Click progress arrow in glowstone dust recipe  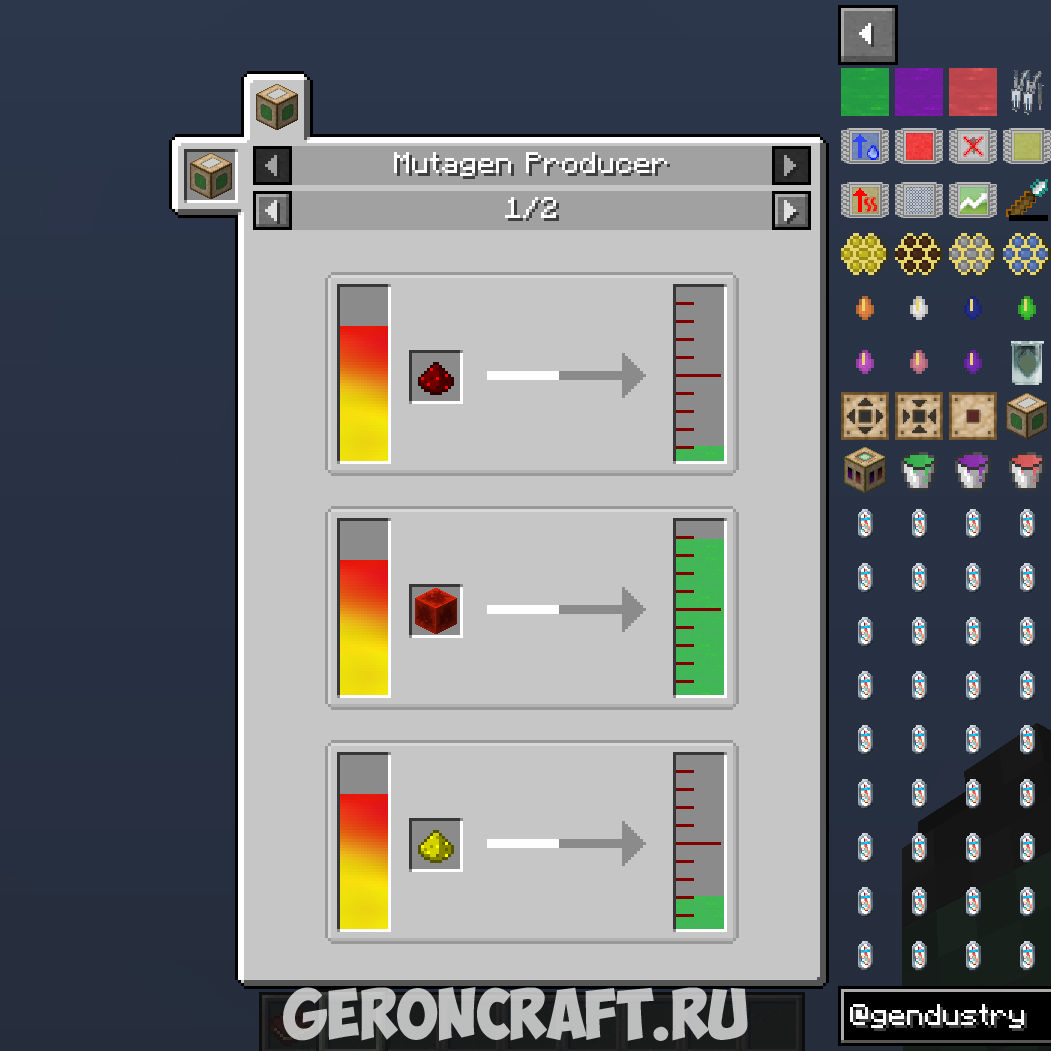566,843
